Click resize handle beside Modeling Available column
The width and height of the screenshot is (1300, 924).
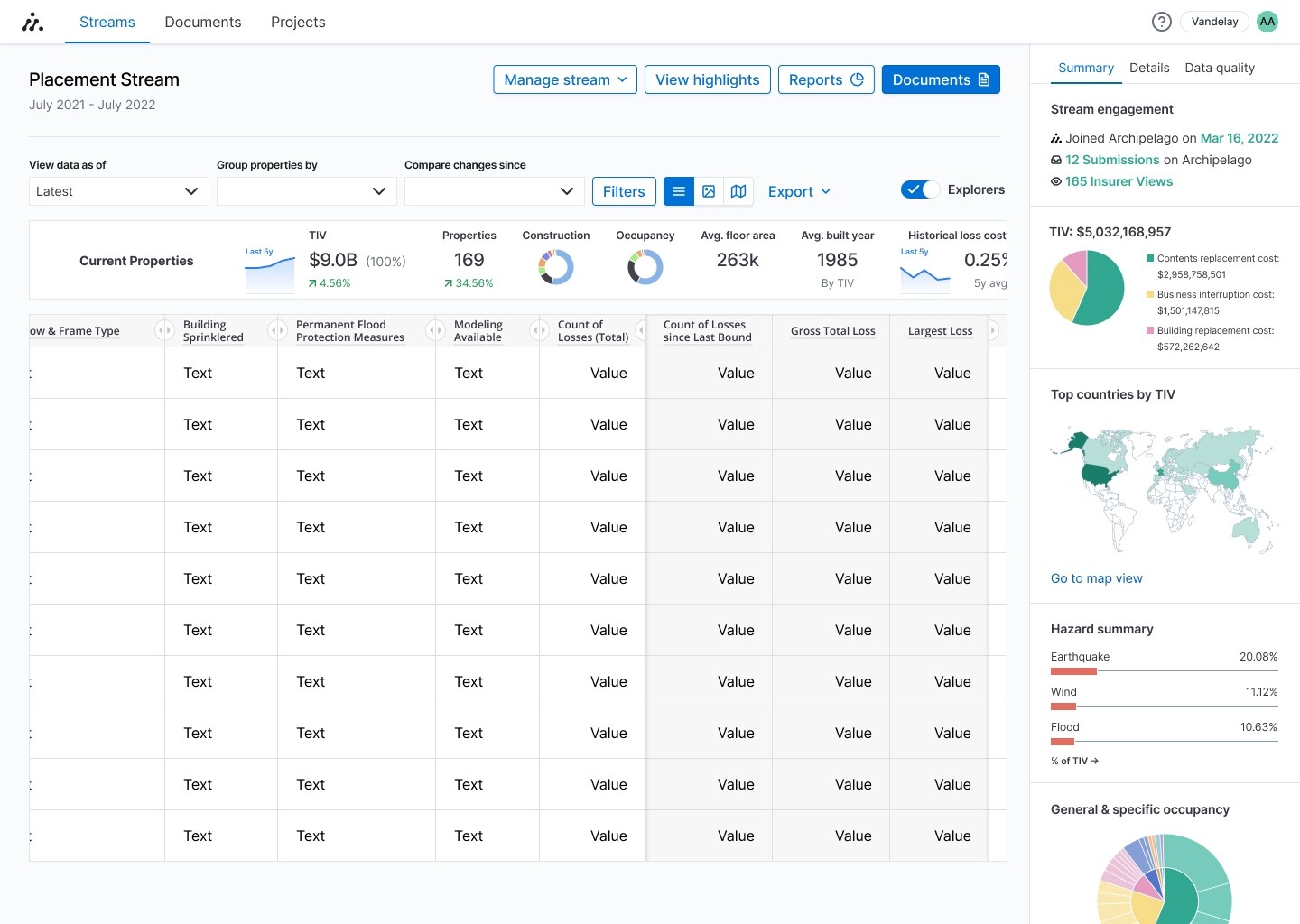pyautogui.click(x=539, y=331)
